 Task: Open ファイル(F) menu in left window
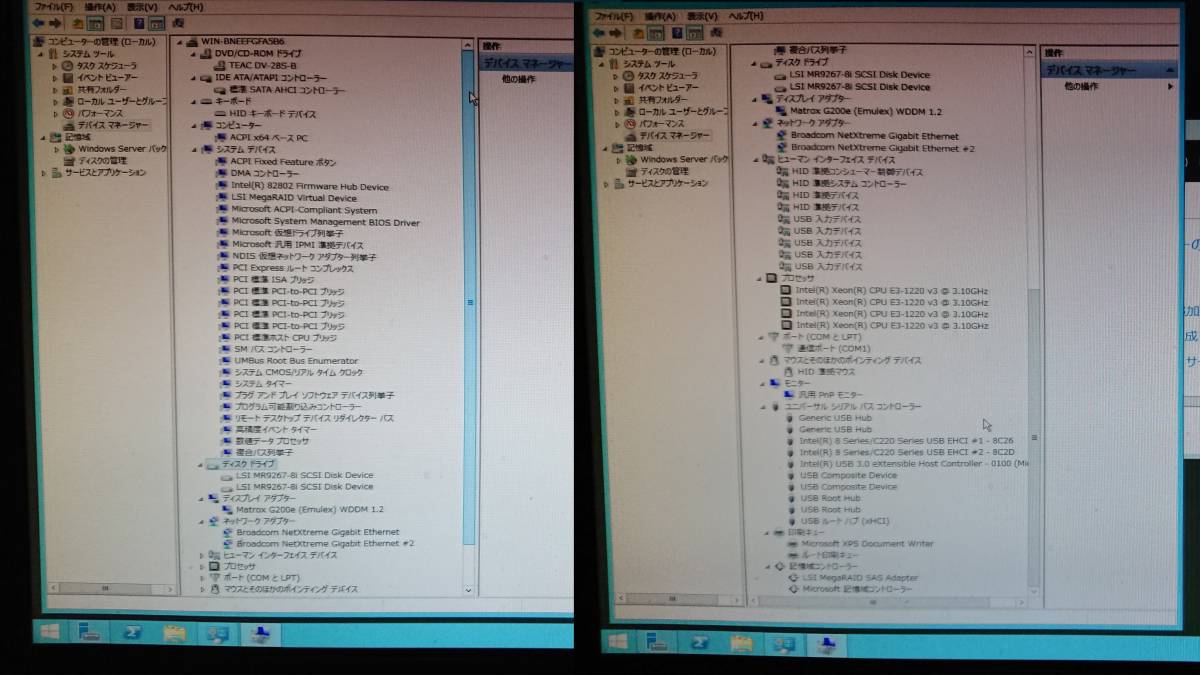[x=53, y=7]
